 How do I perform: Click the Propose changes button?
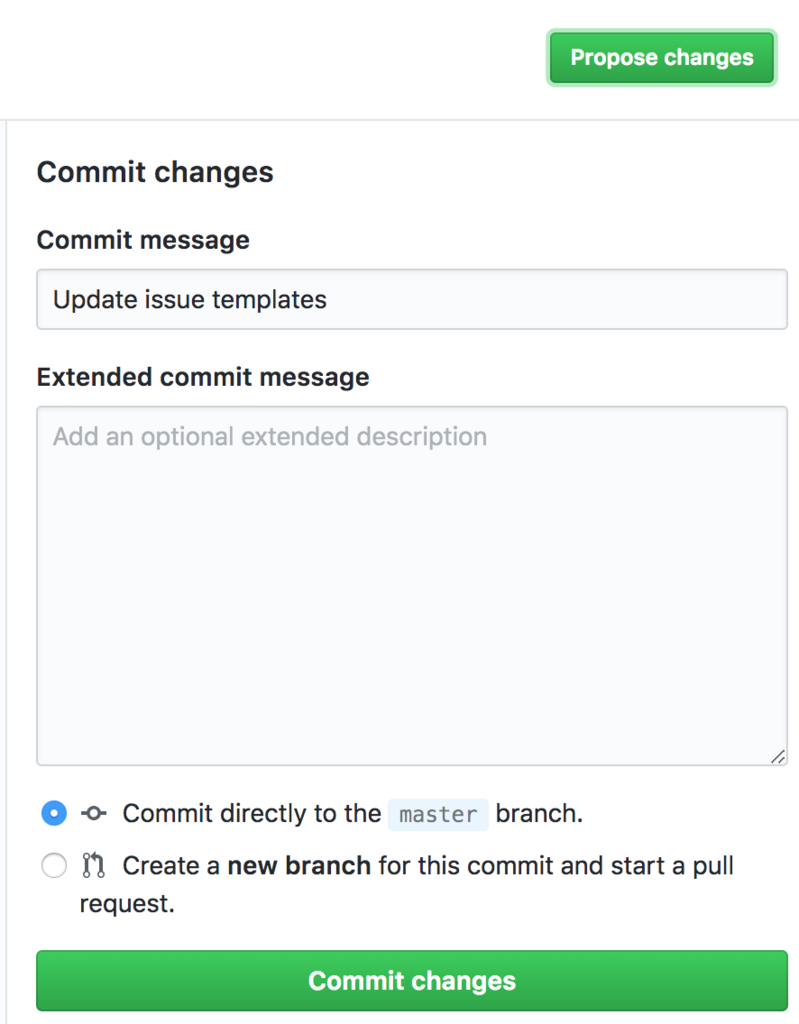click(661, 58)
